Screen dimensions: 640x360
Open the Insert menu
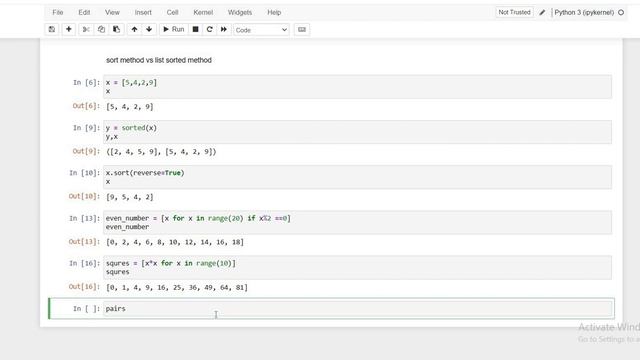click(x=143, y=12)
